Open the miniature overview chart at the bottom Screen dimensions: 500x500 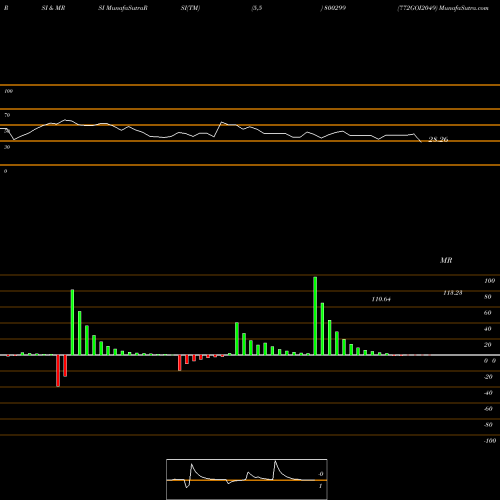247,479
